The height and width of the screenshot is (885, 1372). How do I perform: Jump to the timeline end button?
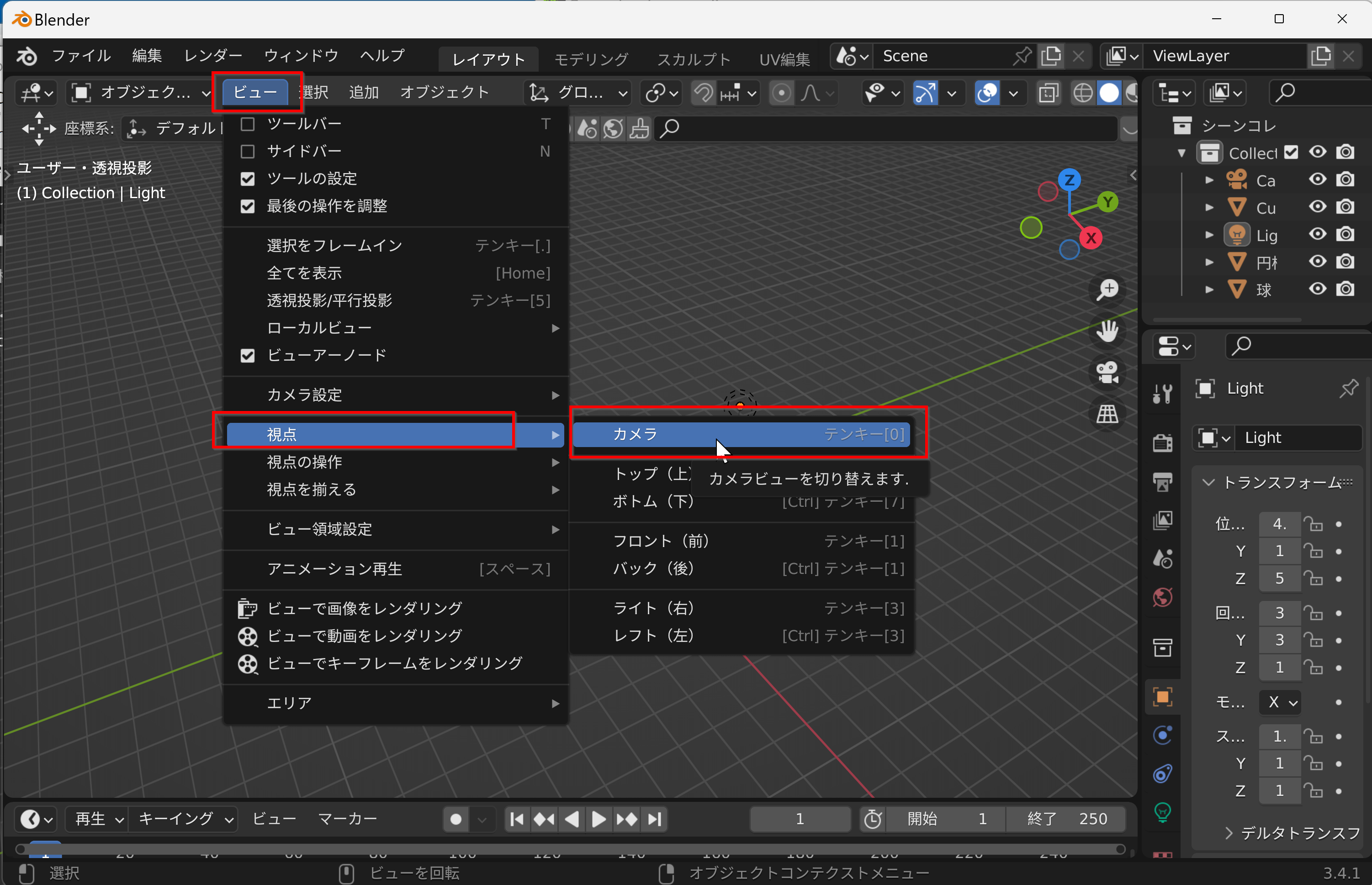coord(654,819)
